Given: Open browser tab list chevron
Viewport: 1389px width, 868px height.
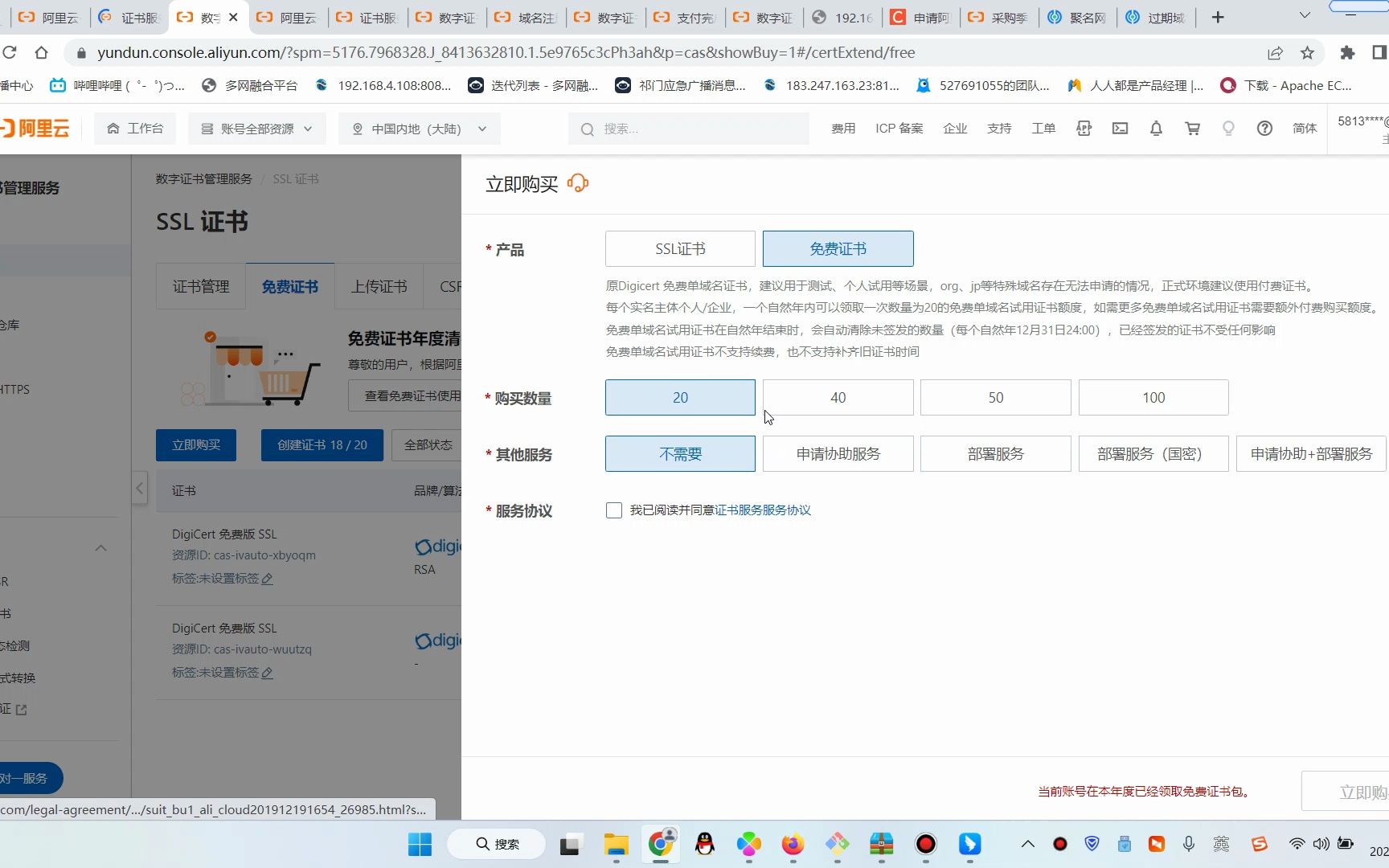Looking at the screenshot, I should pos(1305,16).
